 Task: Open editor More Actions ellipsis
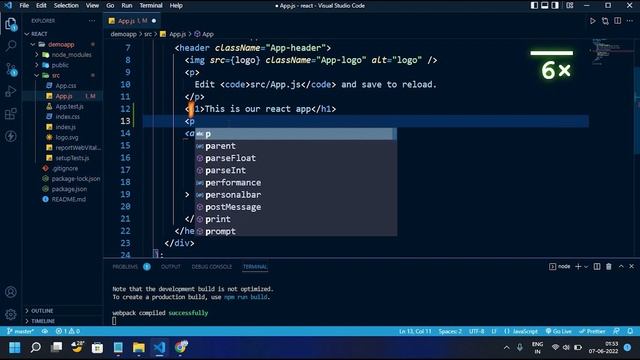click(630, 21)
